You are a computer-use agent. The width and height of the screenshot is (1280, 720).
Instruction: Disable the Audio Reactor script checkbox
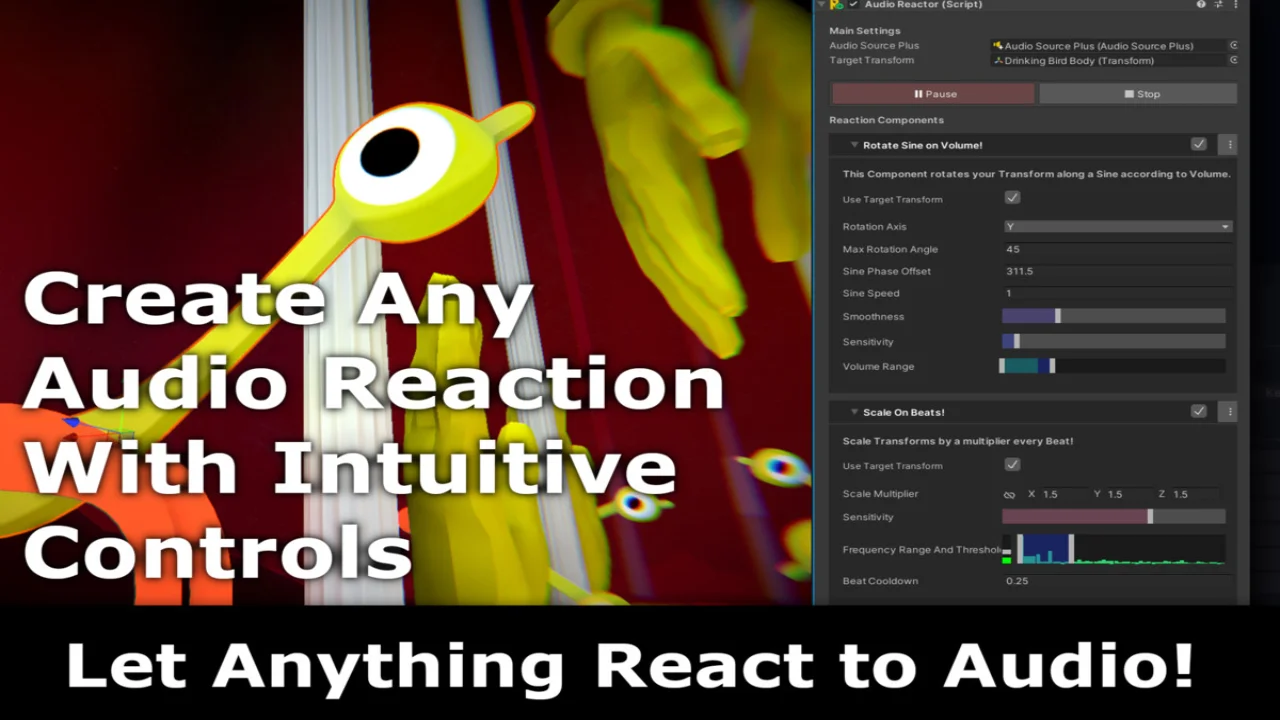tap(853, 5)
